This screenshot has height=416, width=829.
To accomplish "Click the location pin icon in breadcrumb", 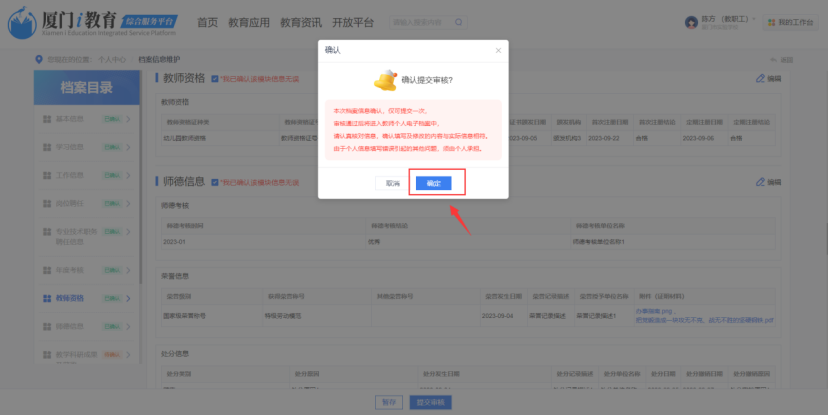I will tap(39, 59).
